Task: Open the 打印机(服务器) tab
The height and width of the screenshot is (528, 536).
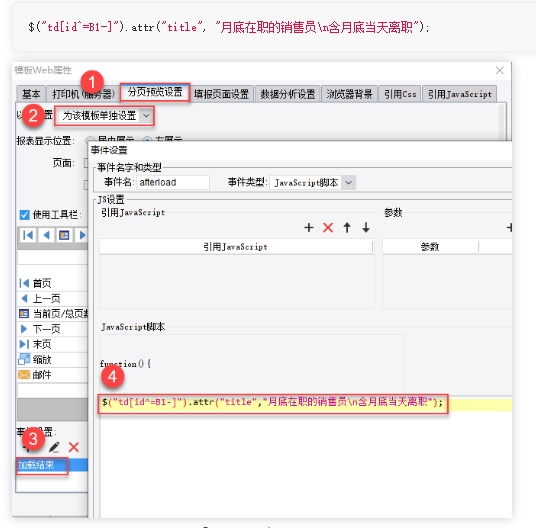Action: (83, 94)
